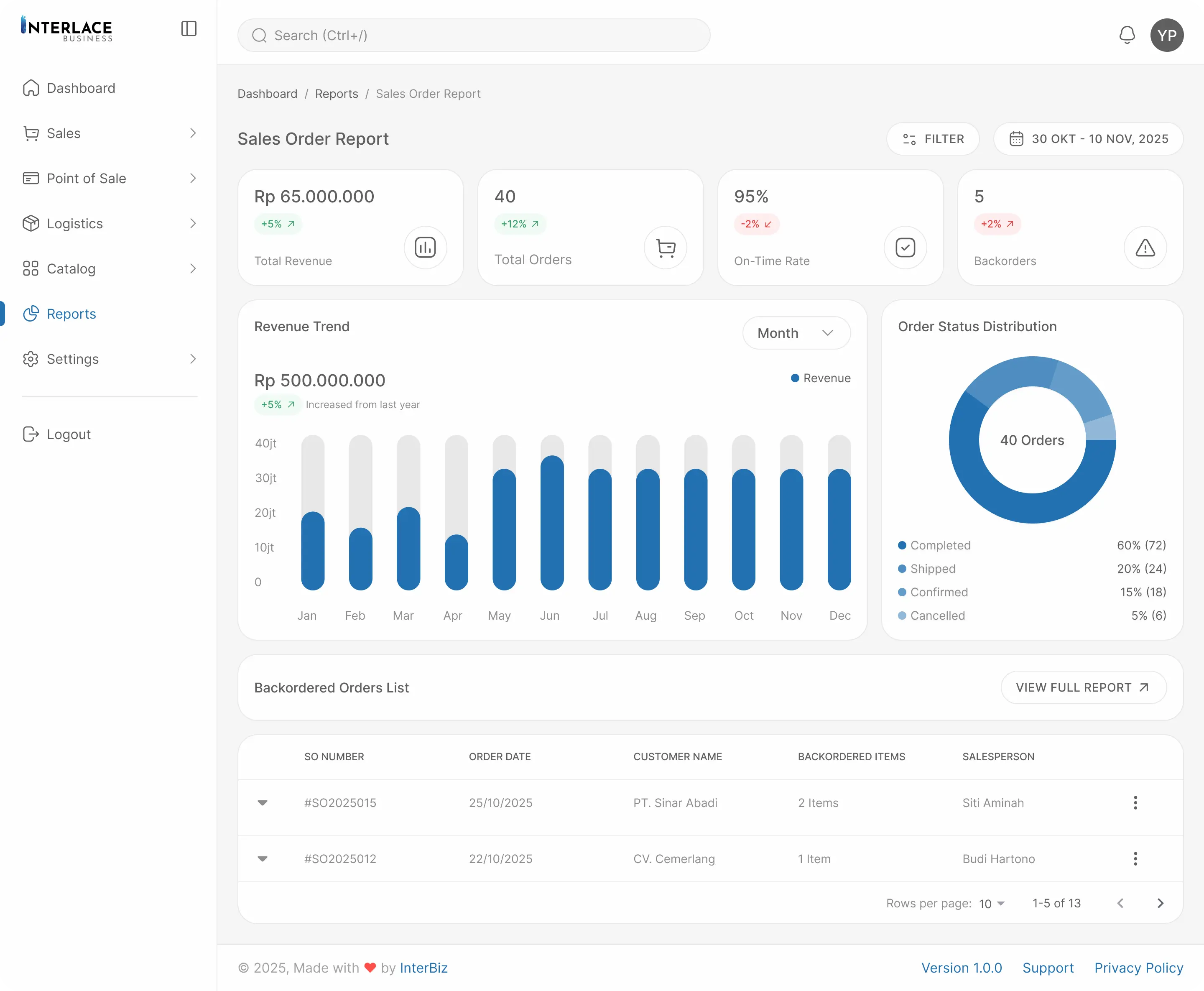The height and width of the screenshot is (991, 1204).
Task: Click the On-Time Rate checkmark icon
Action: [906, 248]
